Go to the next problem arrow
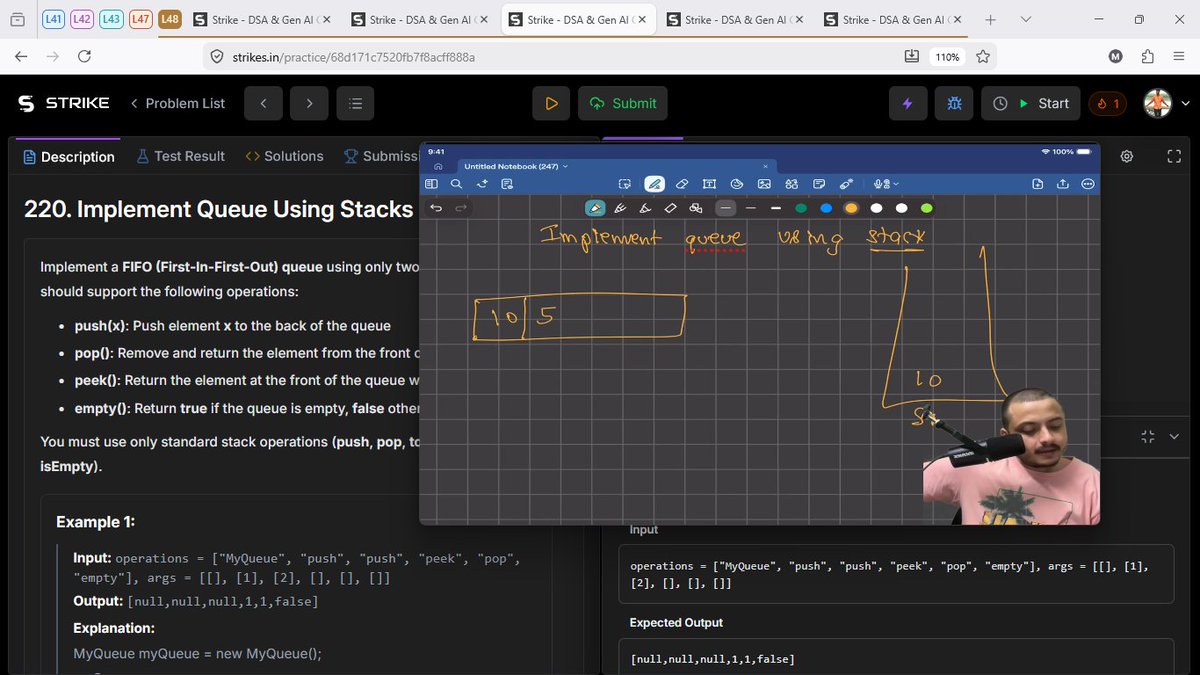Image resolution: width=1200 pixels, height=675 pixels. point(309,103)
